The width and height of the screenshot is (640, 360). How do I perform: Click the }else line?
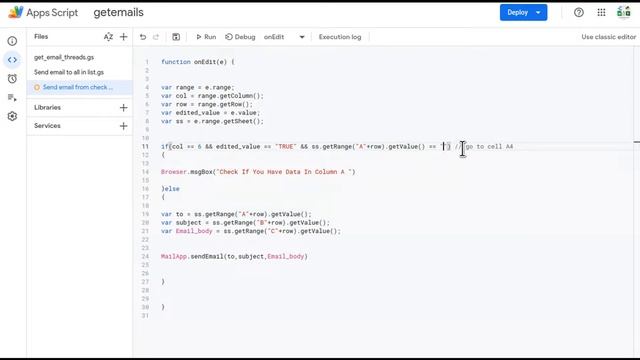170,189
